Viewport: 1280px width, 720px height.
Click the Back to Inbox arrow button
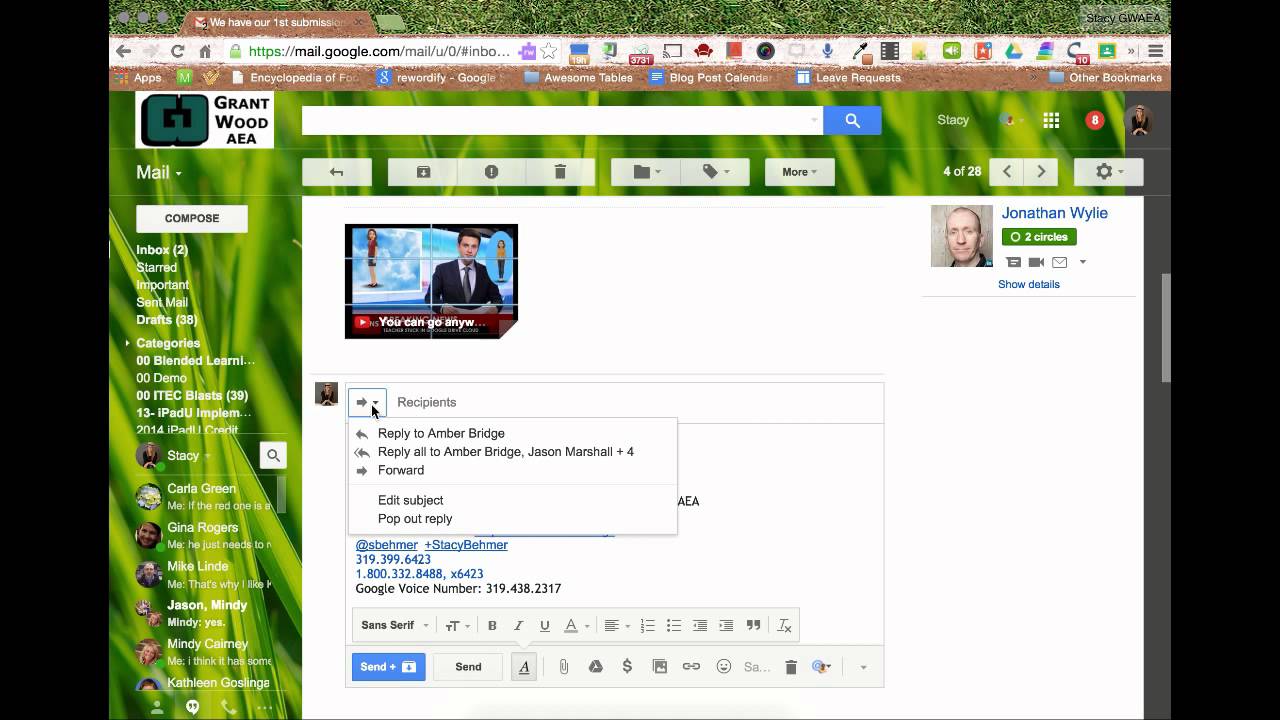click(x=337, y=172)
